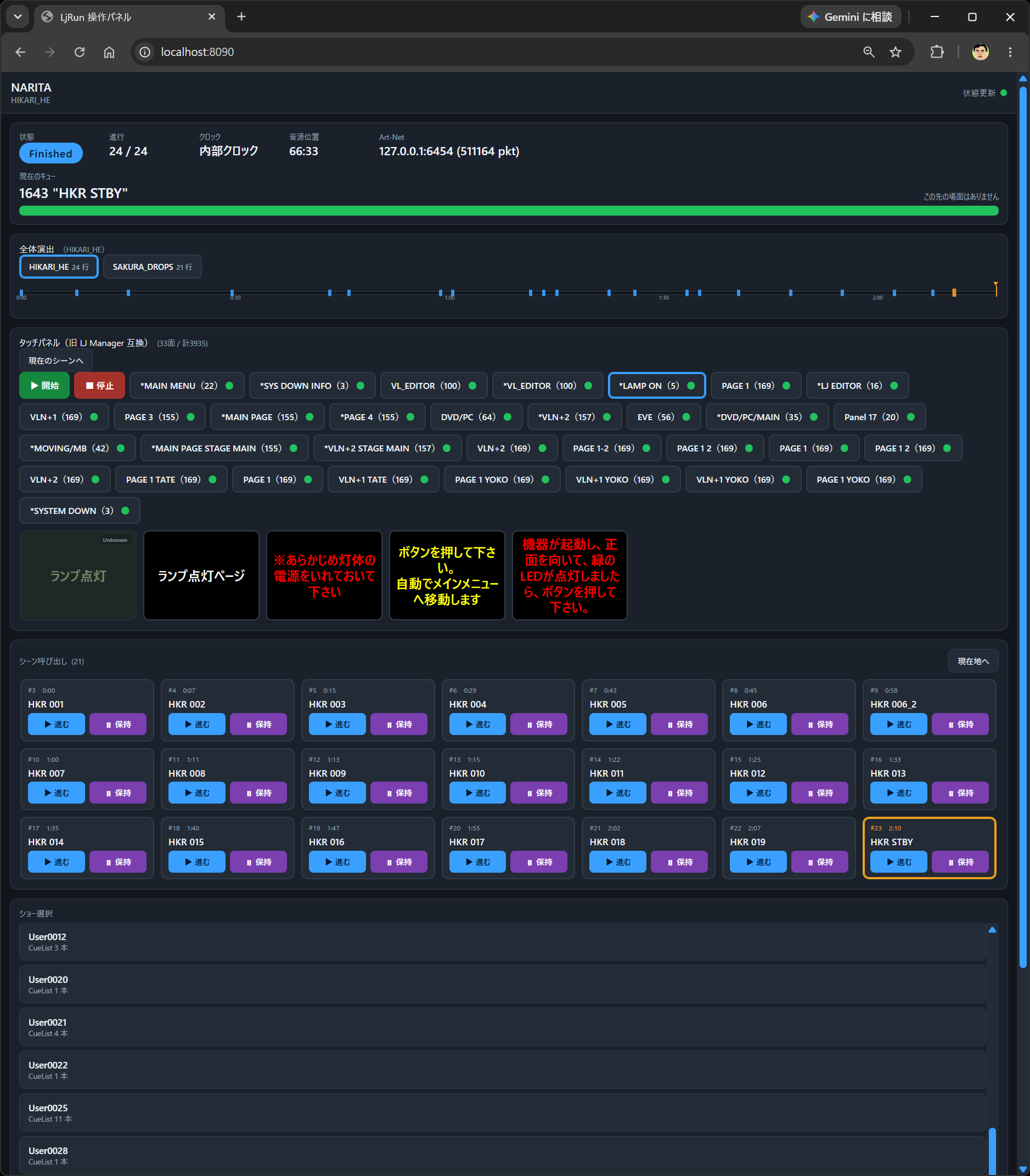Advance HKR 001 with 進む button
The image size is (1030, 1176).
(57, 724)
